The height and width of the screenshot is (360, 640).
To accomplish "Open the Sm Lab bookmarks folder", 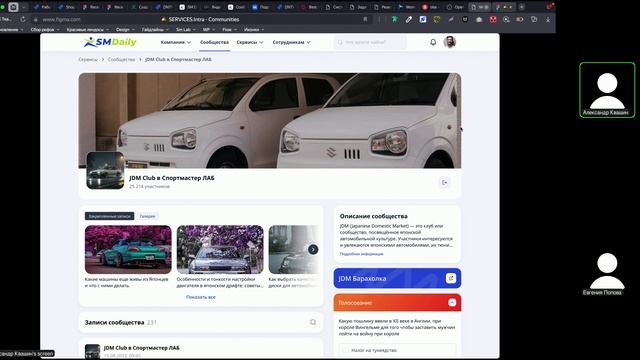I will 185,29.
